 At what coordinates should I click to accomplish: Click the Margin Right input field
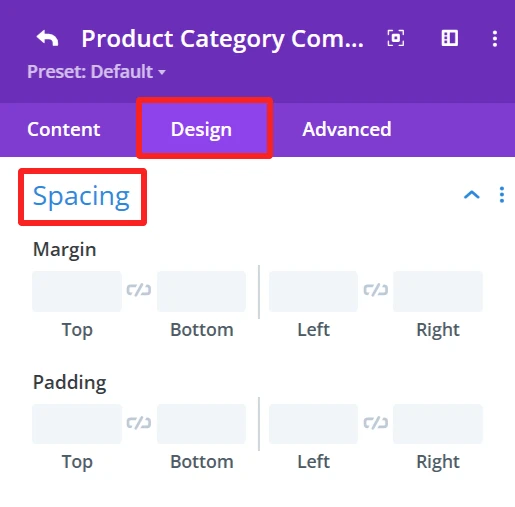point(438,291)
